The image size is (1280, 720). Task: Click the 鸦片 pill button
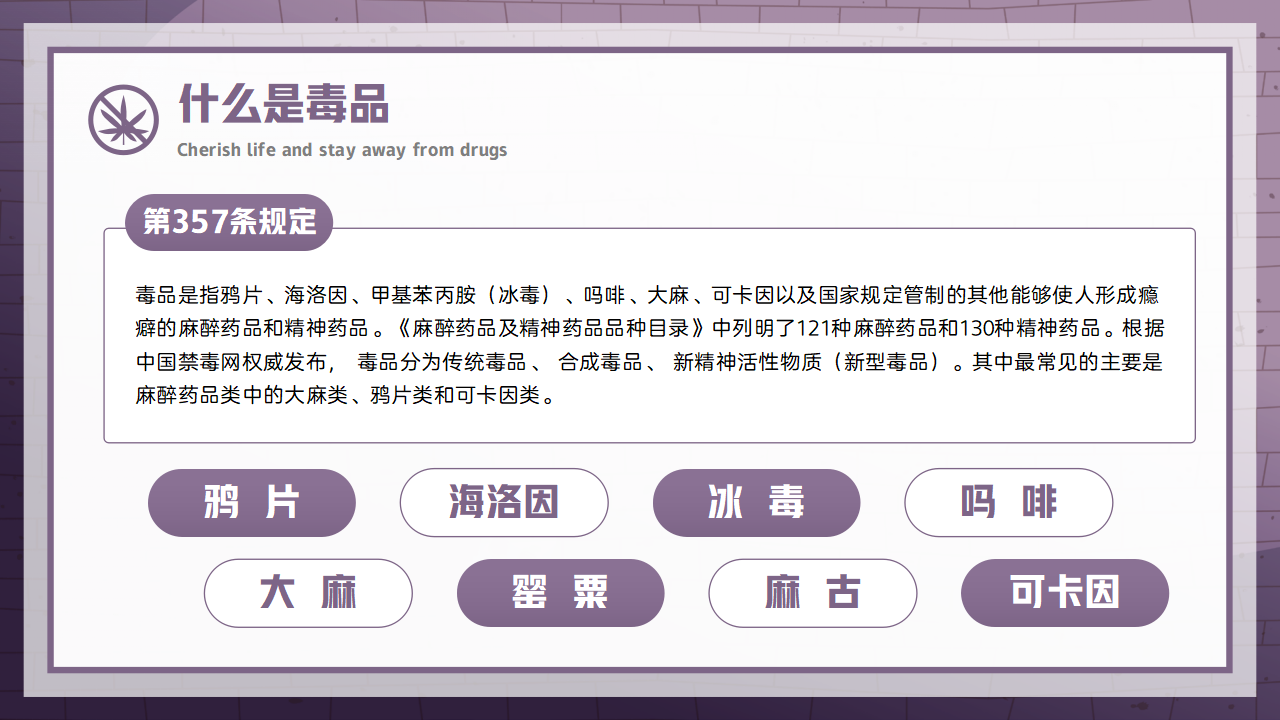tap(252, 503)
